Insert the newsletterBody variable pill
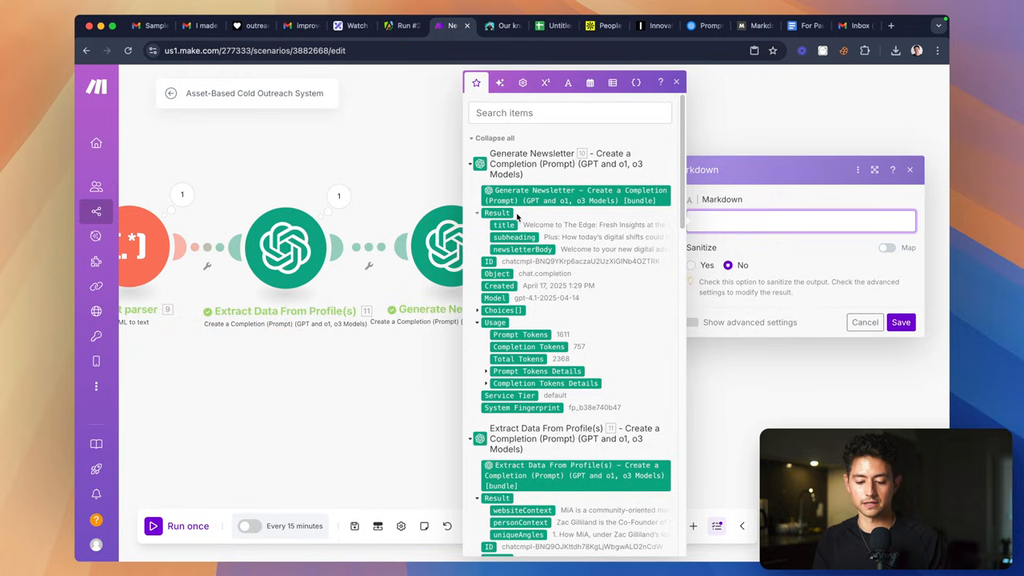1024x576 pixels. (523, 249)
